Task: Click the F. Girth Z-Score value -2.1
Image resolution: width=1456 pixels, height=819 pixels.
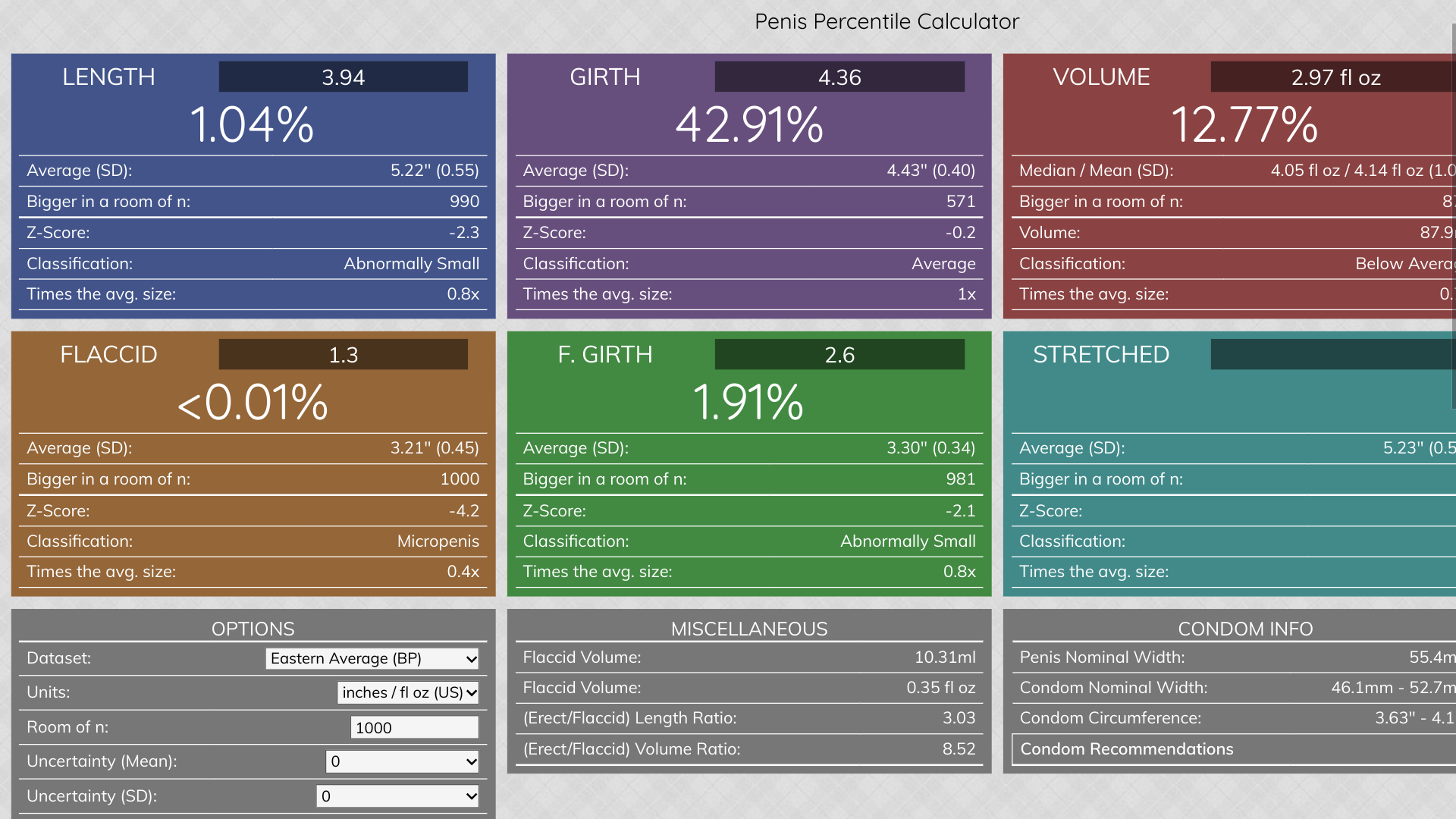Action: tap(960, 511)
